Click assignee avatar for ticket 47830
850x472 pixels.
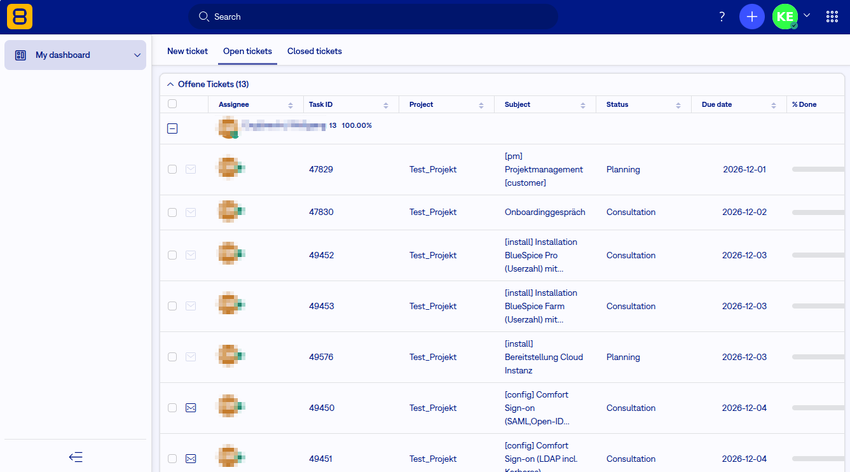(230, 210)
